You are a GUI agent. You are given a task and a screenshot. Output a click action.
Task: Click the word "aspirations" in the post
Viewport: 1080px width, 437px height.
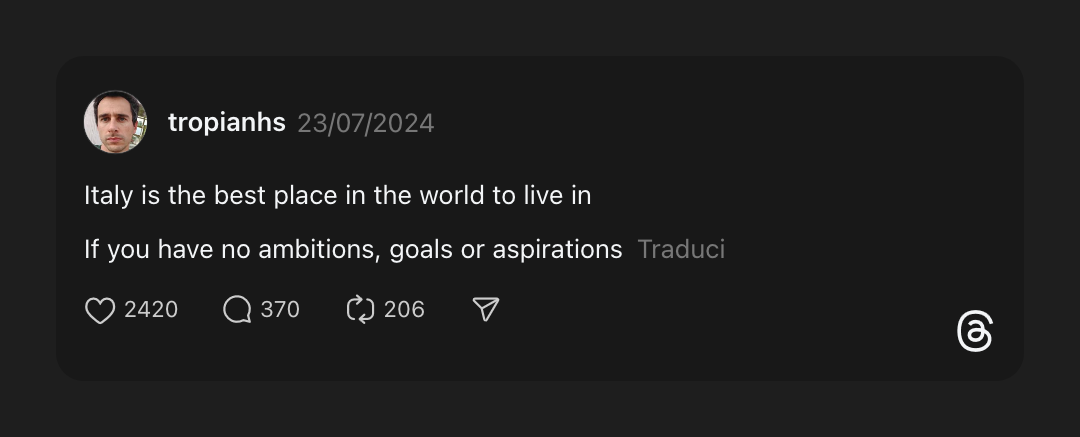(557, 249)
